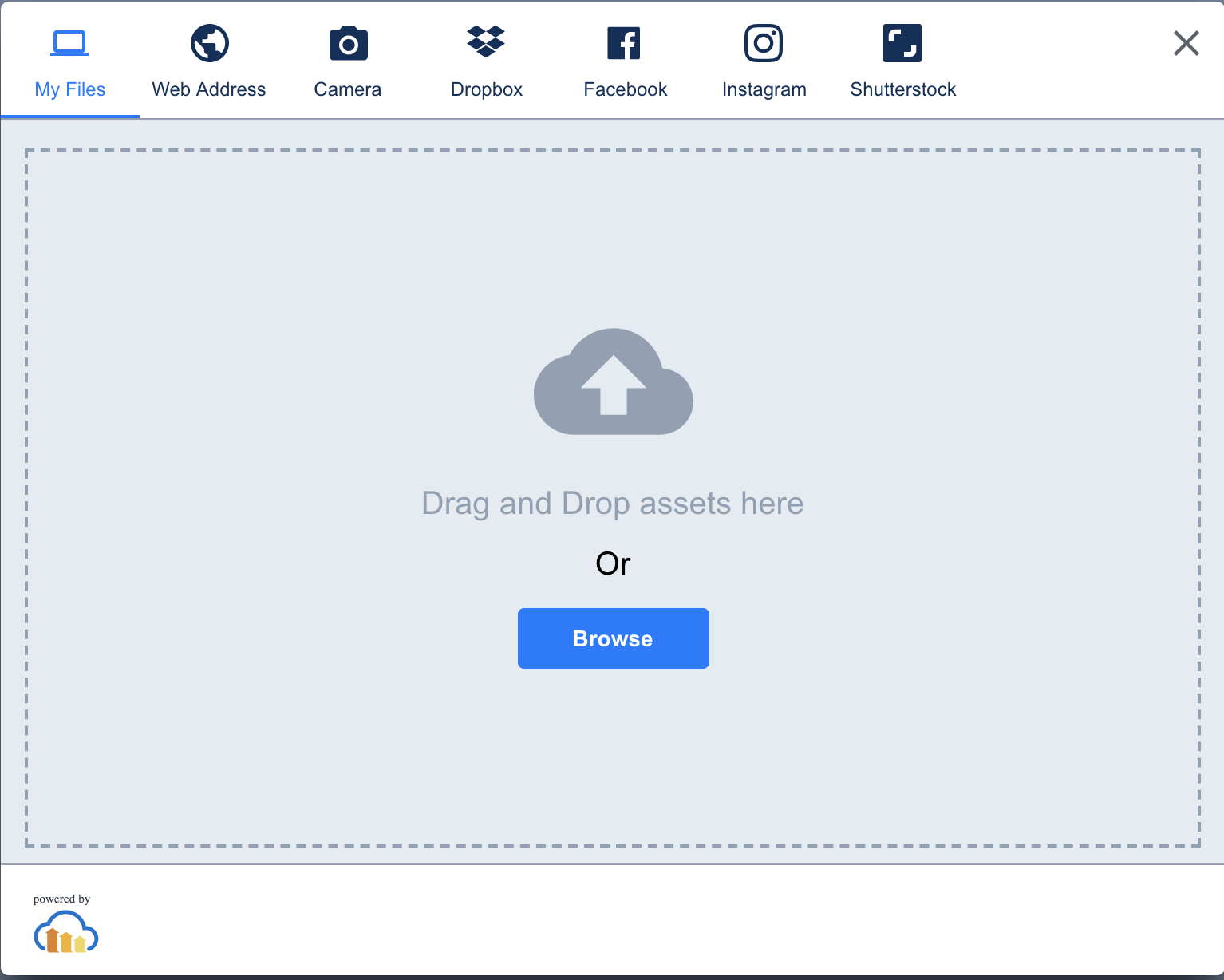Stay on the My Files tab
Image resolution: width=1224 pixels, height=980 pixels.
[69, 89]
